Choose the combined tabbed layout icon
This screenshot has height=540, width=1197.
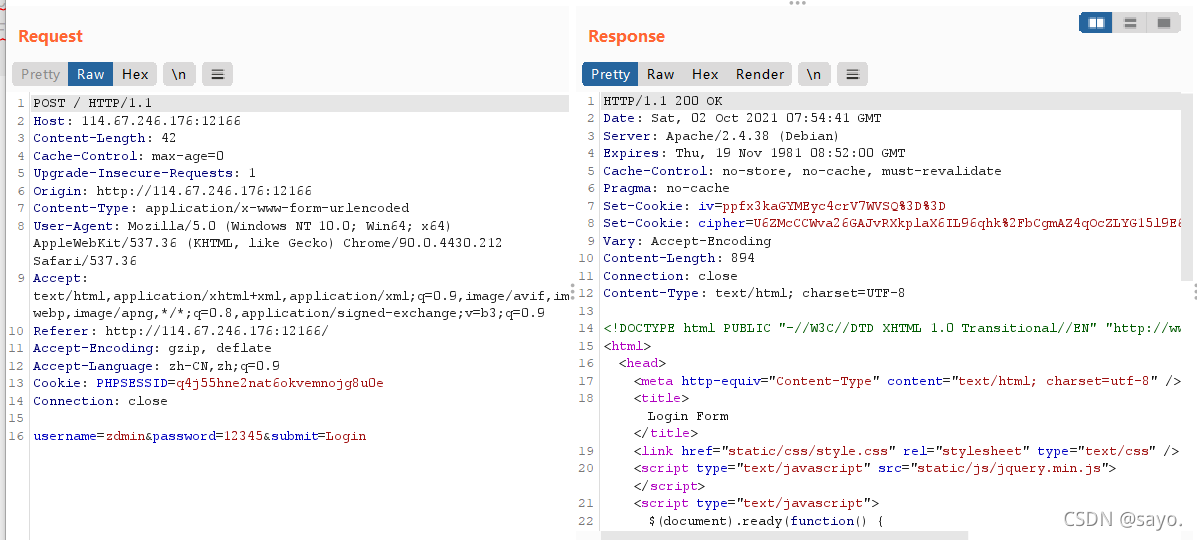(1163, 23)
